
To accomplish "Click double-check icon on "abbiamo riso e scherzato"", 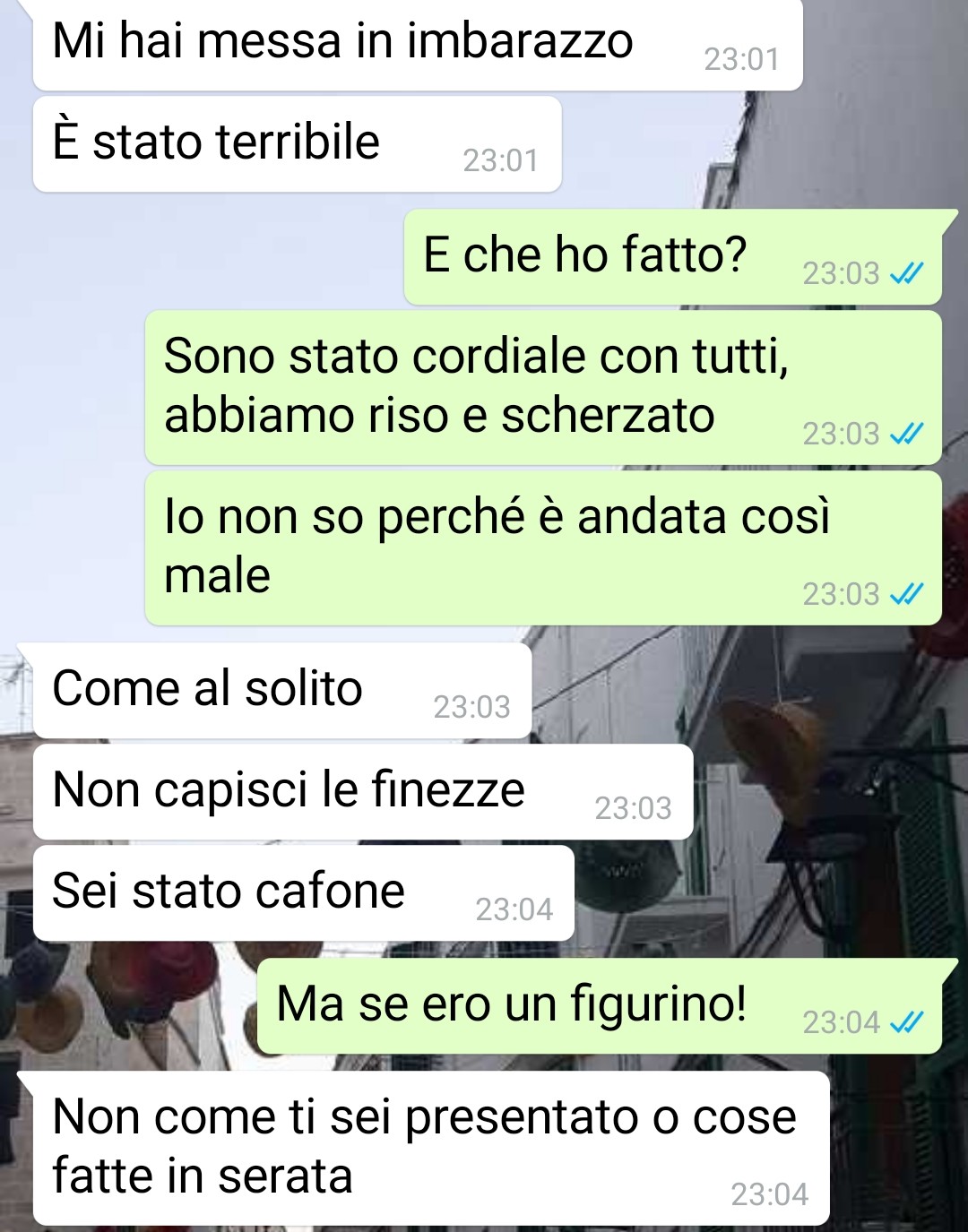I will (x=906, y=434).
